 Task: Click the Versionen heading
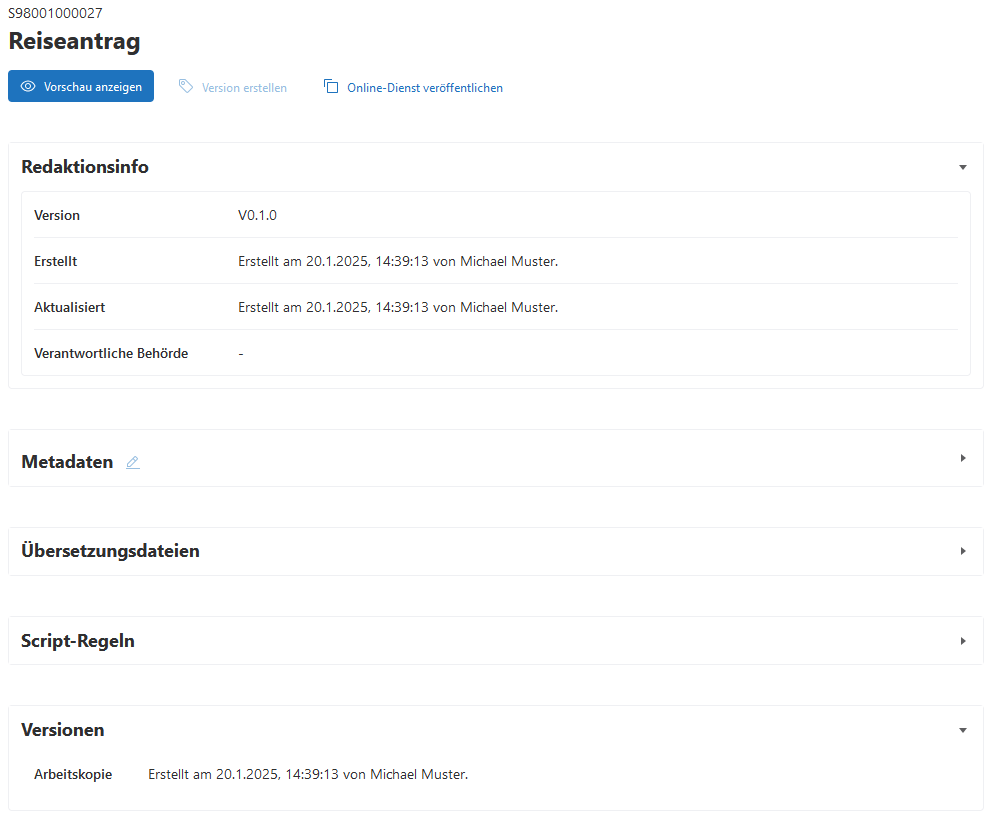63,730
